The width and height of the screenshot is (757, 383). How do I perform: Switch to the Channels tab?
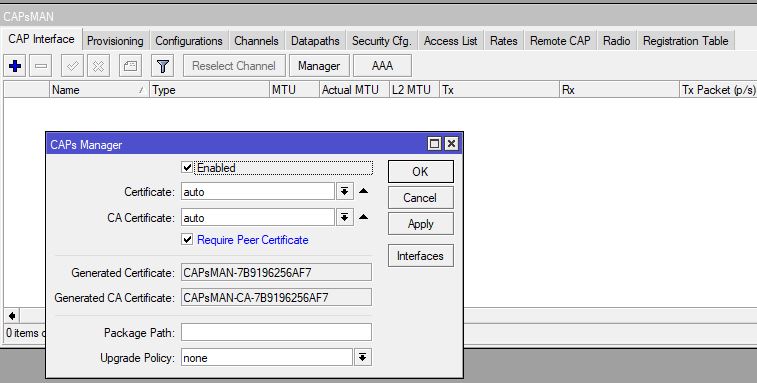click(256, 41)
